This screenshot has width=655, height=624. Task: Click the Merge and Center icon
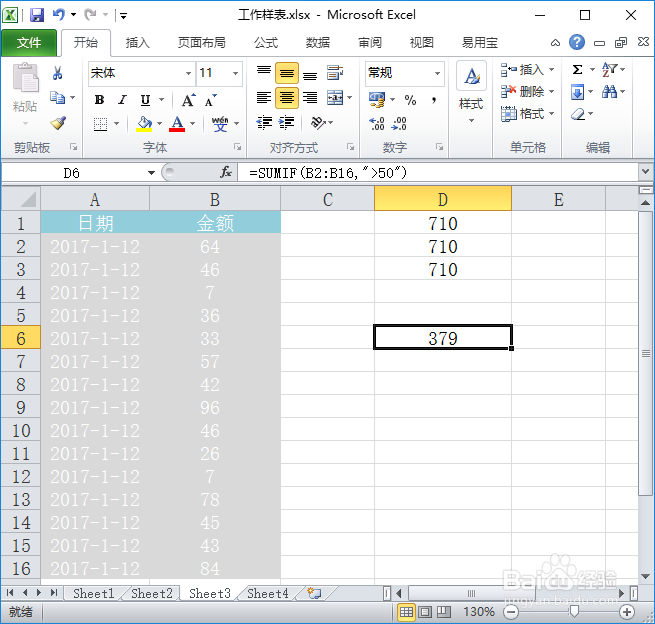(x=335, y=98)
